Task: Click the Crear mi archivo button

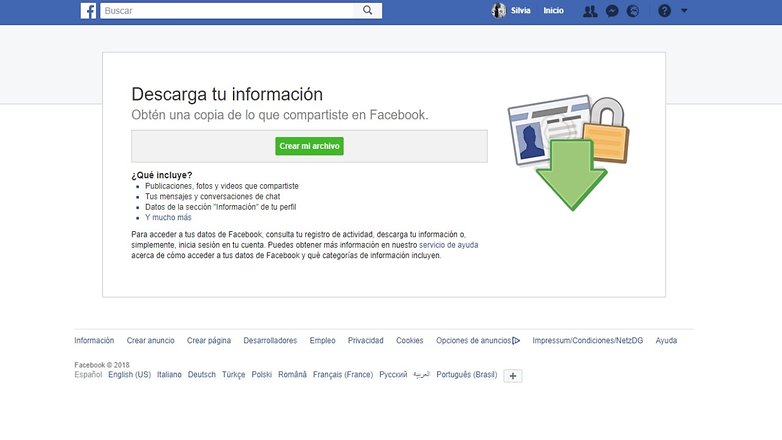Action: [x=309, y=146]
